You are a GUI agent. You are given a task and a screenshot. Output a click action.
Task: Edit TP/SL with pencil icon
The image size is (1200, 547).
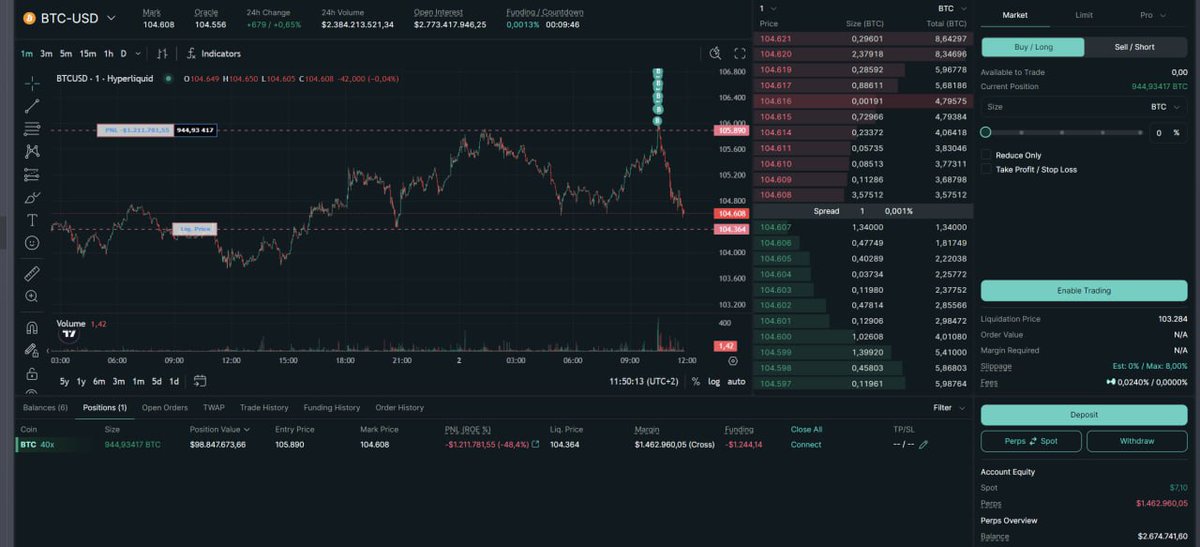tap(923, 444)
